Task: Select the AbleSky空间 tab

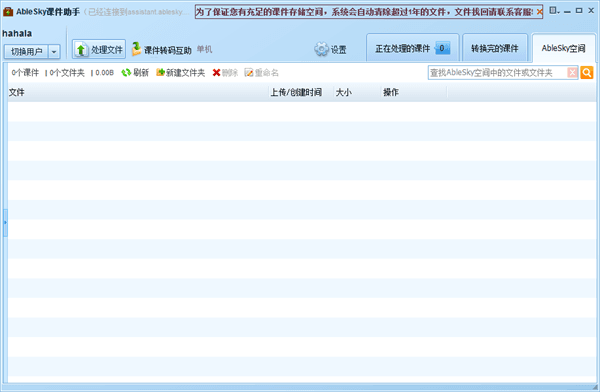Action: (563, 48)
